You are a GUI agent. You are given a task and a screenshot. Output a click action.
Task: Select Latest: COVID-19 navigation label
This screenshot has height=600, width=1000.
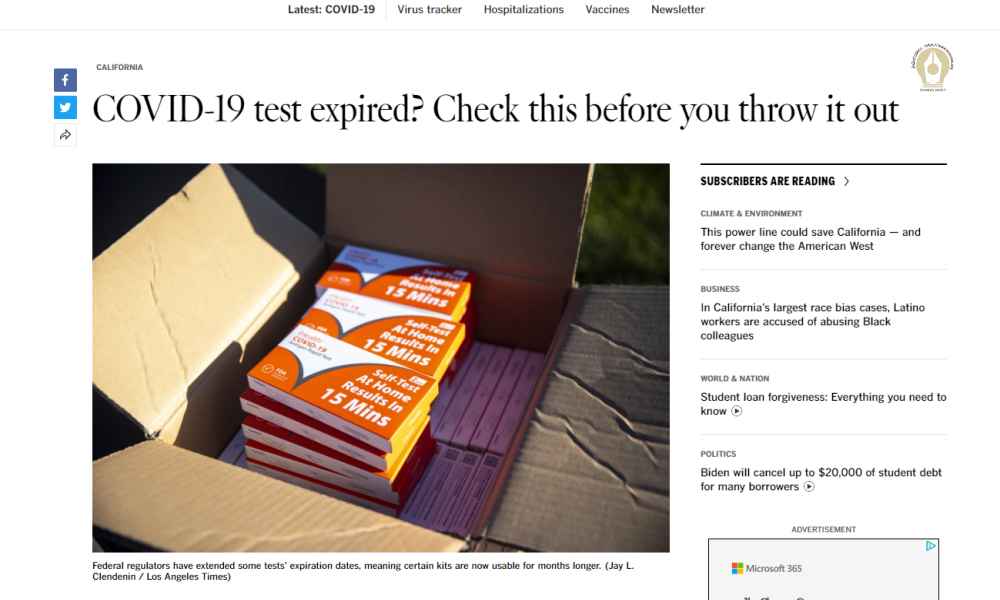331,10
